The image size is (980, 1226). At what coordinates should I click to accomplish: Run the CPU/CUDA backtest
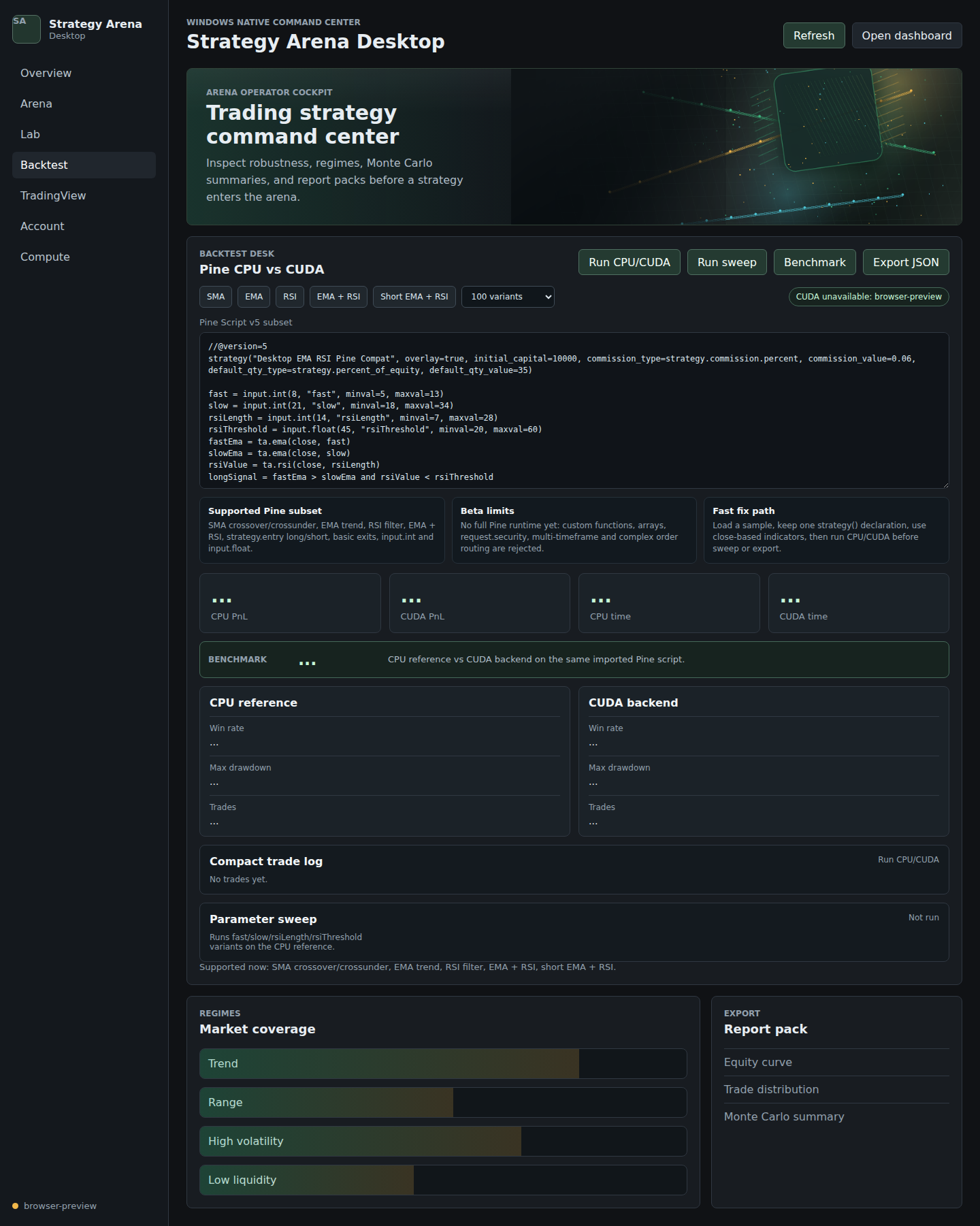click(630, 262)
